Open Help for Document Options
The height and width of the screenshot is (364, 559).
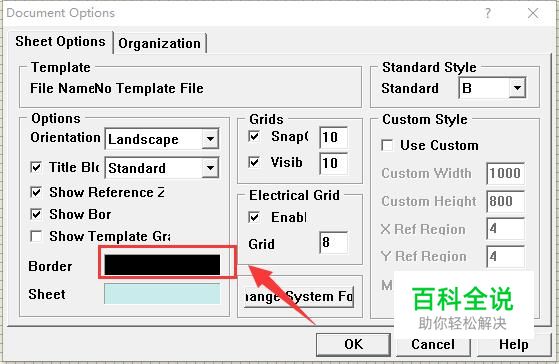(x=513, y=345)
